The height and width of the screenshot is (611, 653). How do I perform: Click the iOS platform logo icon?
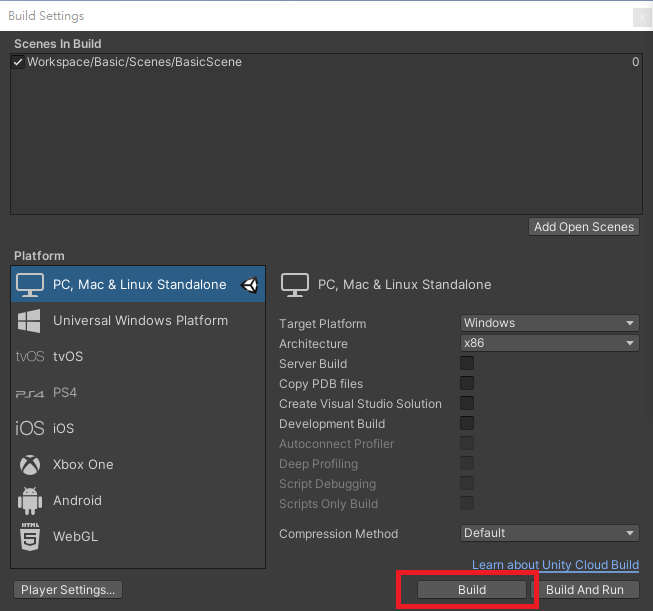tap(30, 428)
